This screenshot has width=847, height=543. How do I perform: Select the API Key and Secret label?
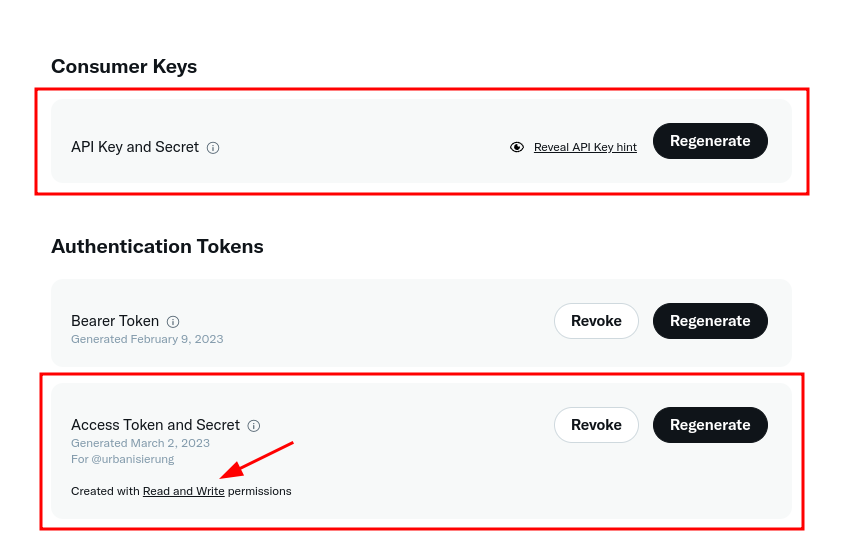(135, 147)
